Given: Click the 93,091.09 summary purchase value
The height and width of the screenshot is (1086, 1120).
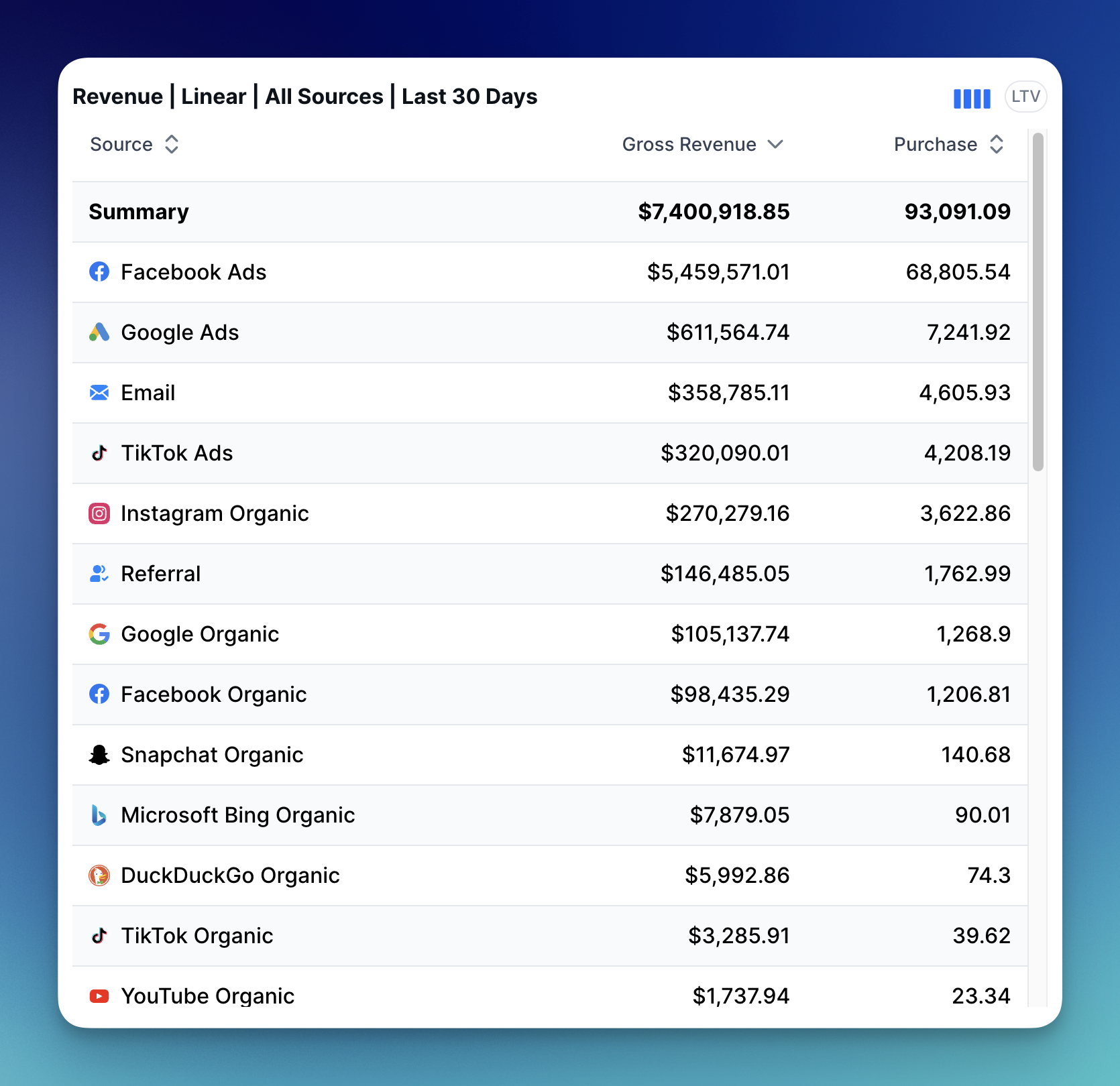Looking at the screenshot, I should coord(957,212).
